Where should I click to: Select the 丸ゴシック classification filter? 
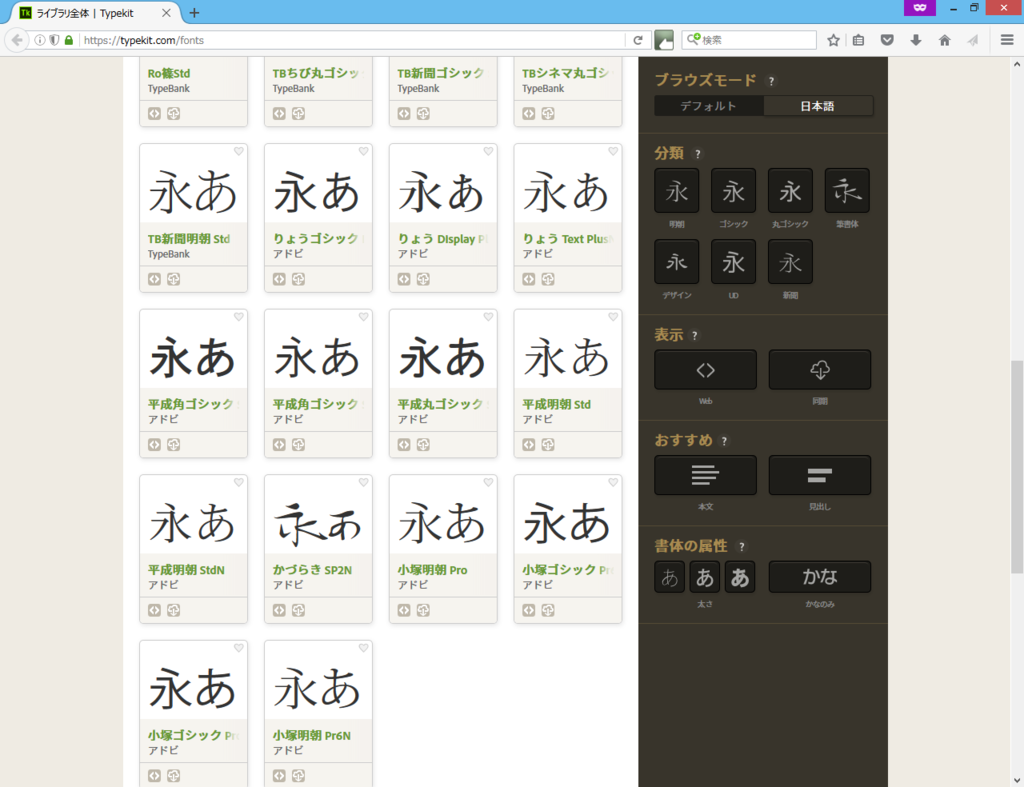point(790,191)
